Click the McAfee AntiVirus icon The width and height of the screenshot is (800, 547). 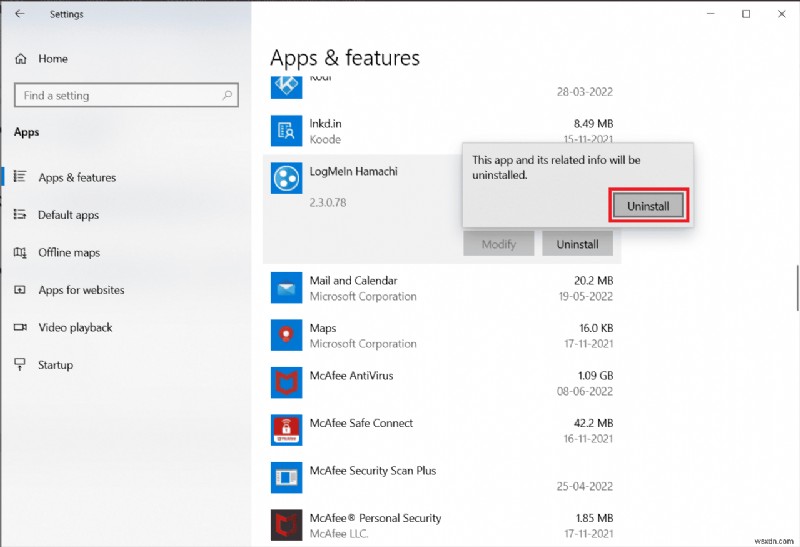[x=286, y=382]
